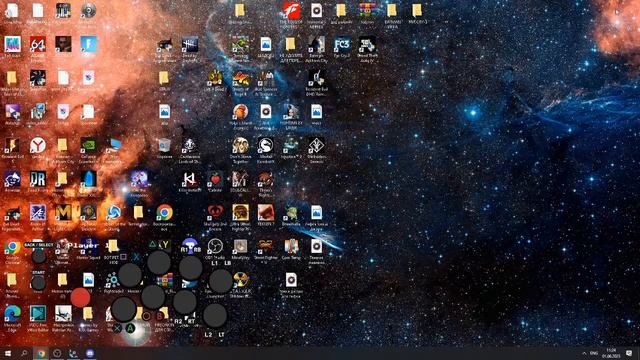Open Discord from the taskbar
The height and width of the screenshot is (360, 640).
(90, 353)
